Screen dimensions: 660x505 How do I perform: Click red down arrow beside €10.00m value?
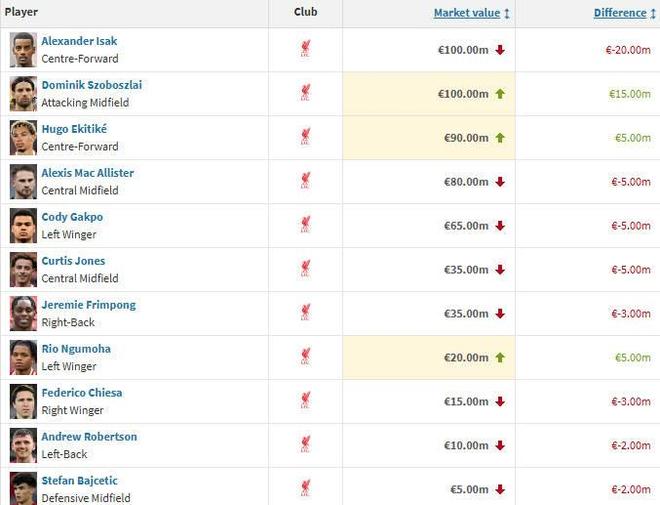500,446
